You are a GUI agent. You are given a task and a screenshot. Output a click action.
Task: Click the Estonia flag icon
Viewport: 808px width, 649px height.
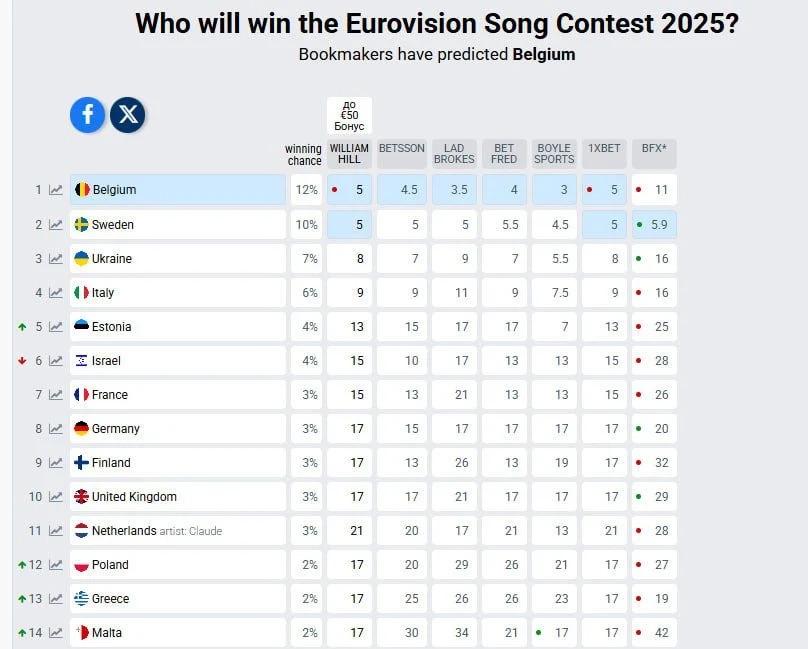(82, 327)
